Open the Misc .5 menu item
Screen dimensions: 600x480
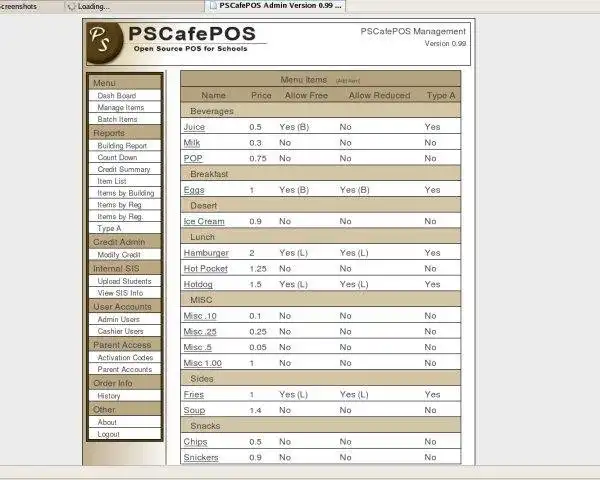197,348
